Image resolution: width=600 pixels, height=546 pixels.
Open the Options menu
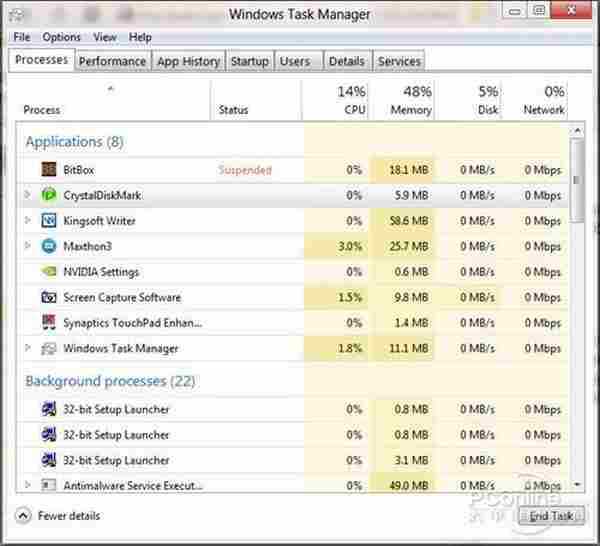tap(61, 37)
